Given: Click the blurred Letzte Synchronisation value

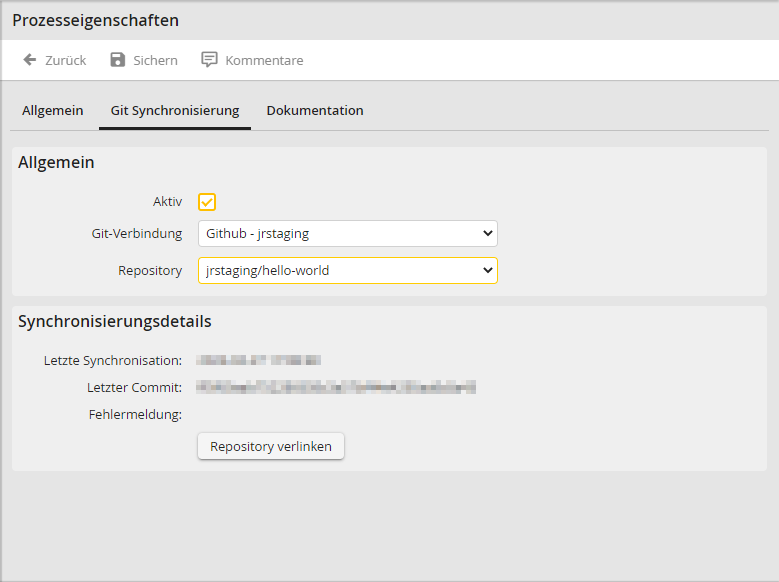Looking at the screenshot, I should click(x=259, y=360).
